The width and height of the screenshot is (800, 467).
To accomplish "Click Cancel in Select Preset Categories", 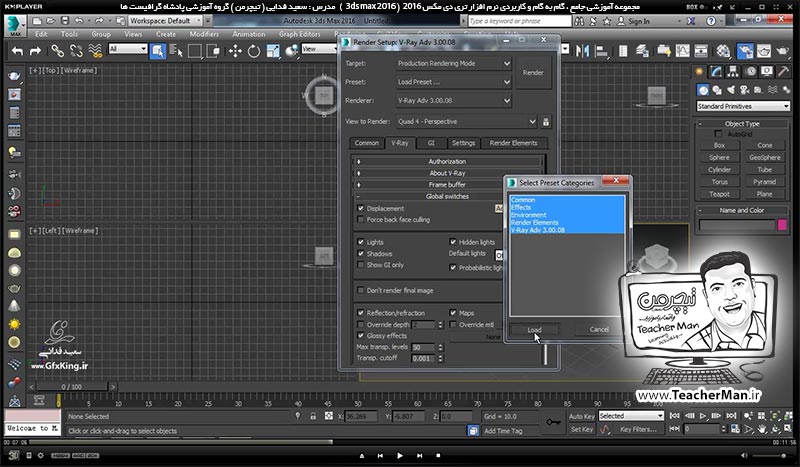I will tap(599, 330).
